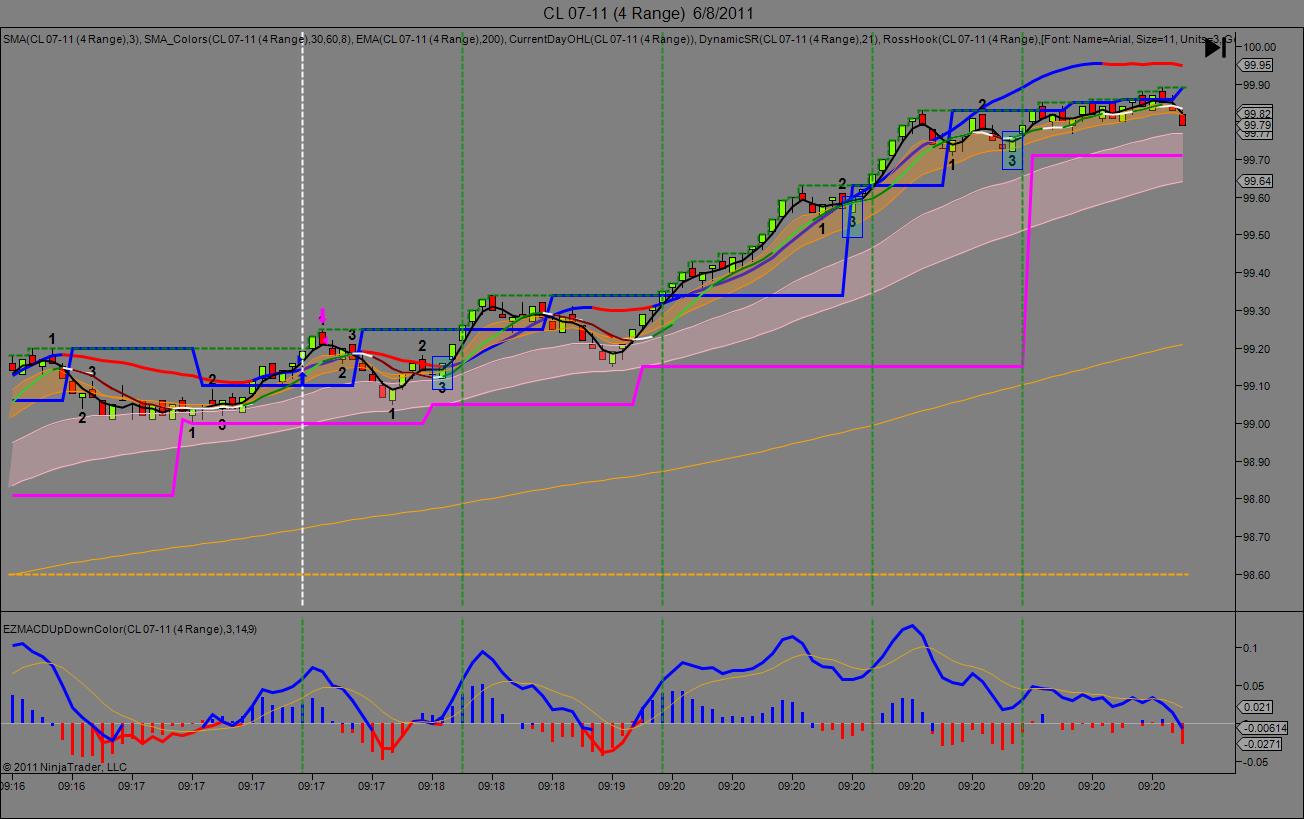
Task: Select the chart title CL 07-11 (4 Range) 6/8/2011
Action: tap(648, 13)
